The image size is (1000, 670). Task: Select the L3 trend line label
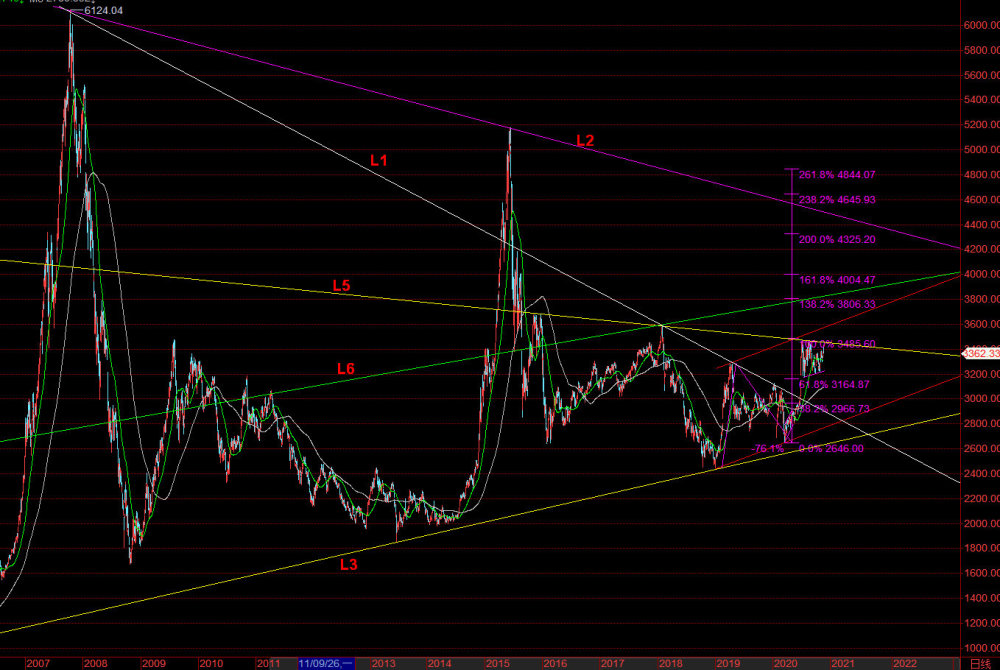[348, 564]
